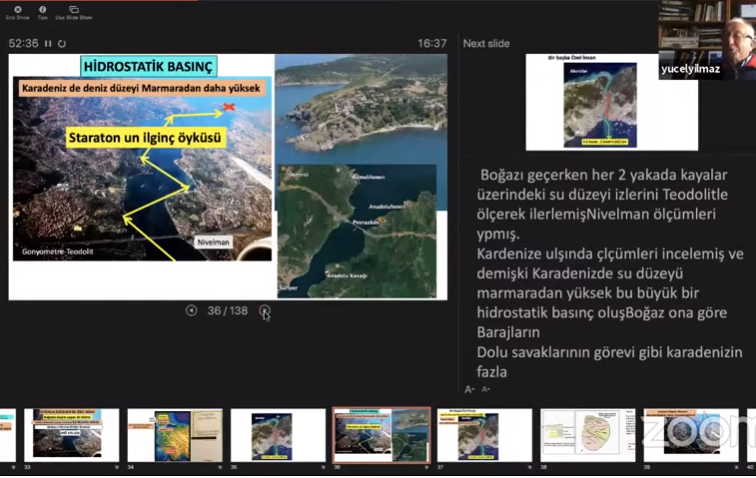756x478 pixels.
Task: Click the End Show icon
Action: (x=18, y=10)
